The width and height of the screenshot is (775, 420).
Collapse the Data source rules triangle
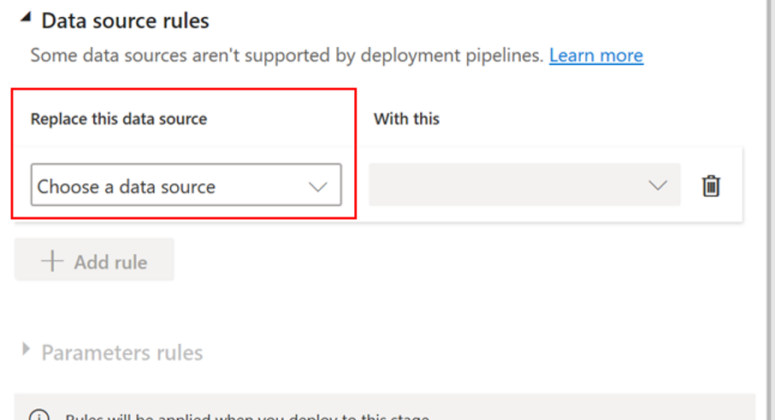tap(24, 19)
